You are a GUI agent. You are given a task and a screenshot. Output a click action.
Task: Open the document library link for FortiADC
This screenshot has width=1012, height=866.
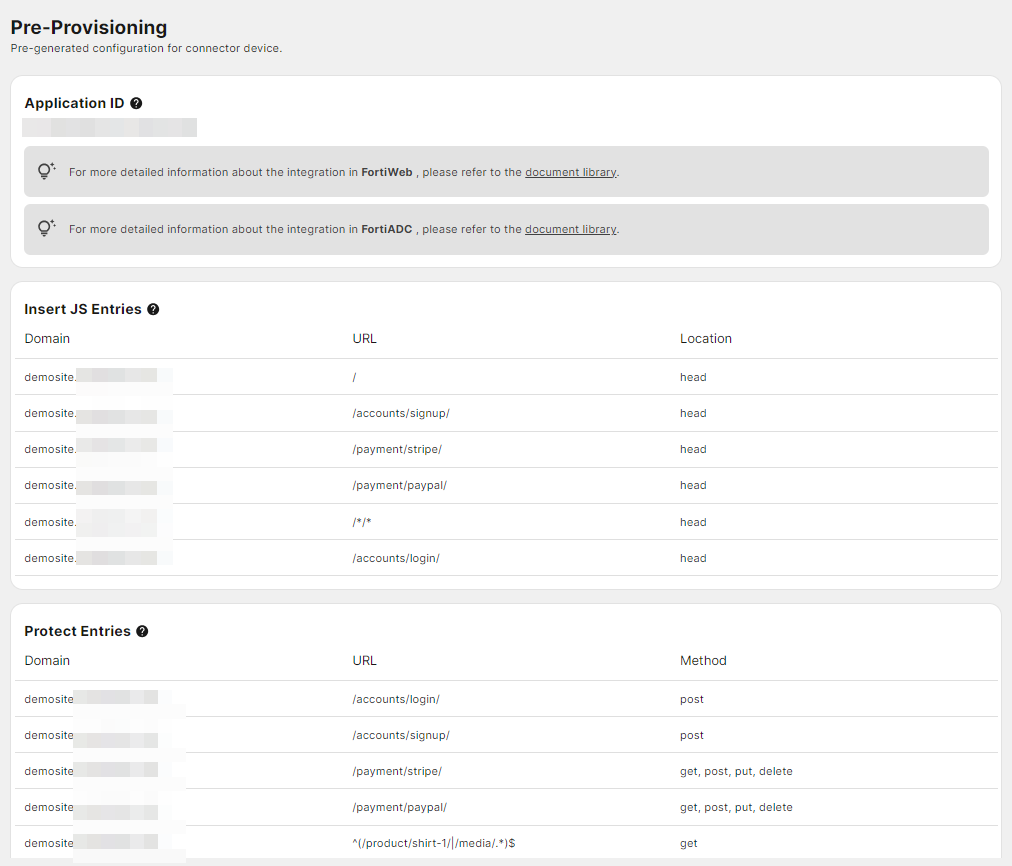pos(570,228)
